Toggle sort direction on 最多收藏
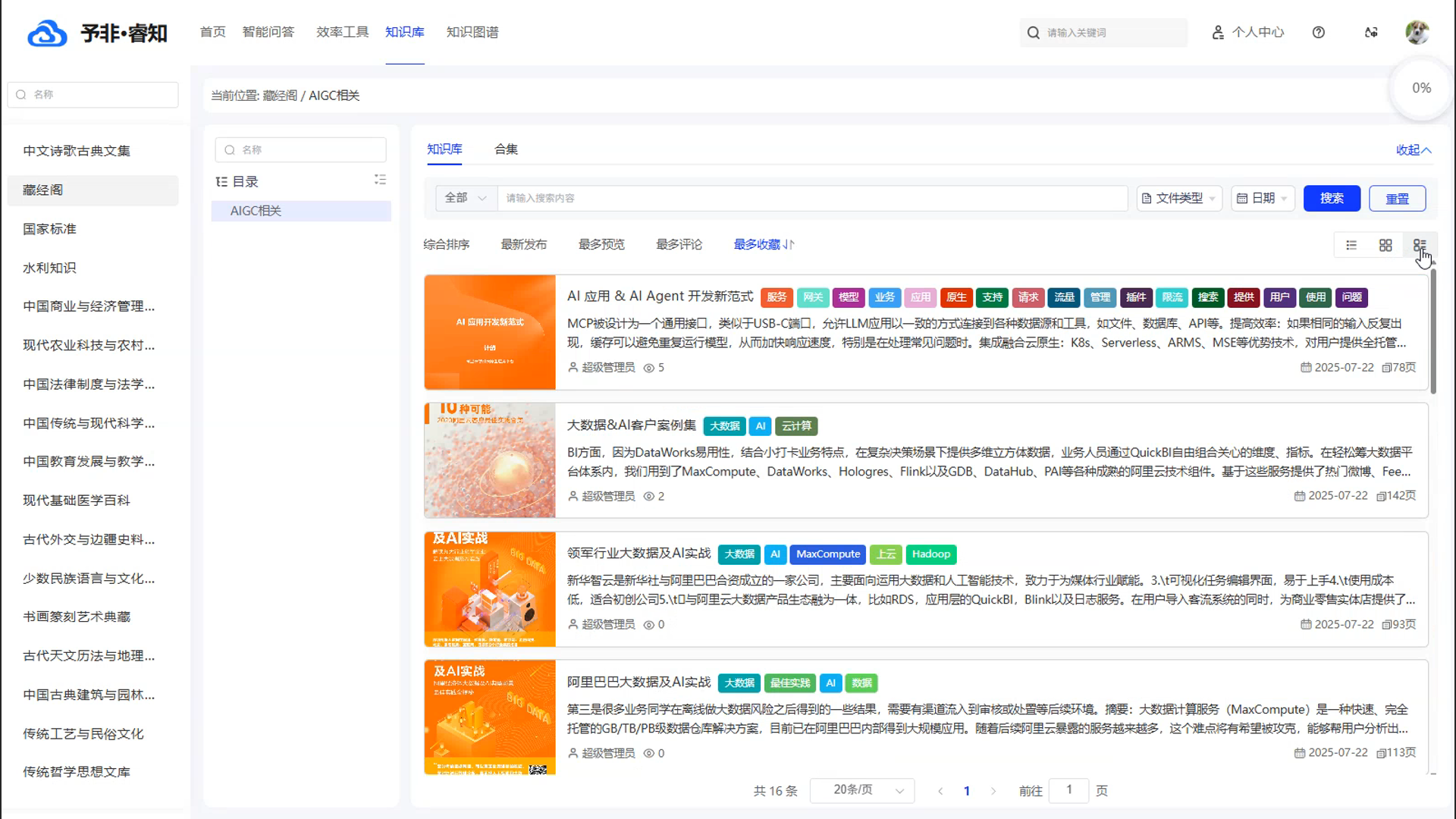Screen dimensions: 1456x819 789,244
